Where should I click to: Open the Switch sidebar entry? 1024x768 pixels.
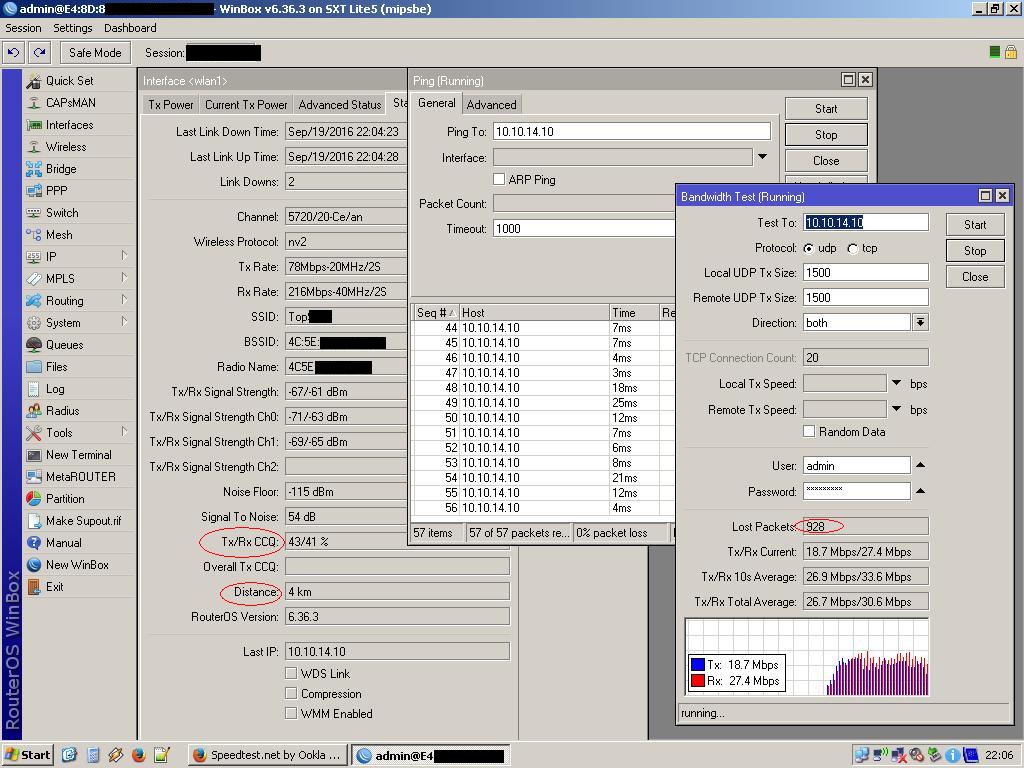click(62, 213)
